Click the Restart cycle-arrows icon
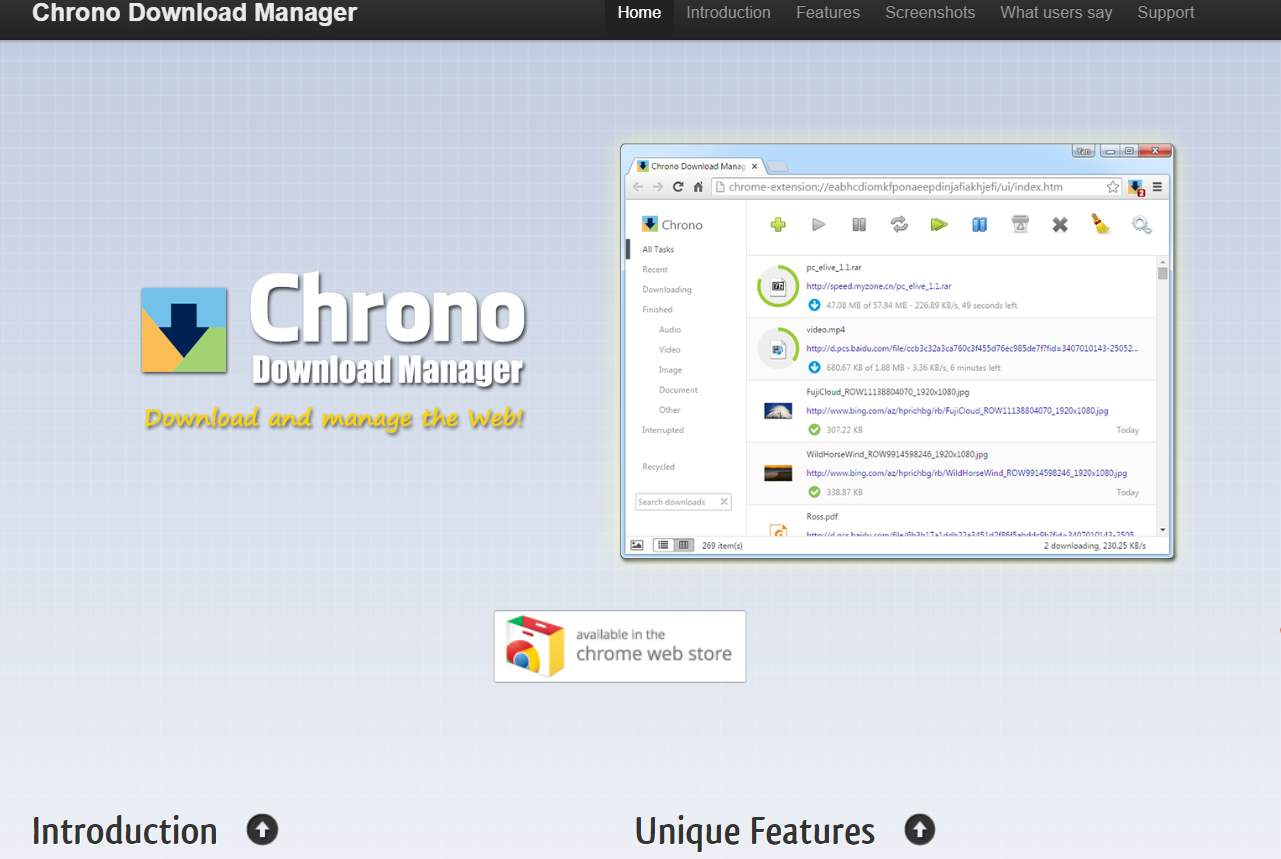The image size is (1281, 859). point(899,225)
